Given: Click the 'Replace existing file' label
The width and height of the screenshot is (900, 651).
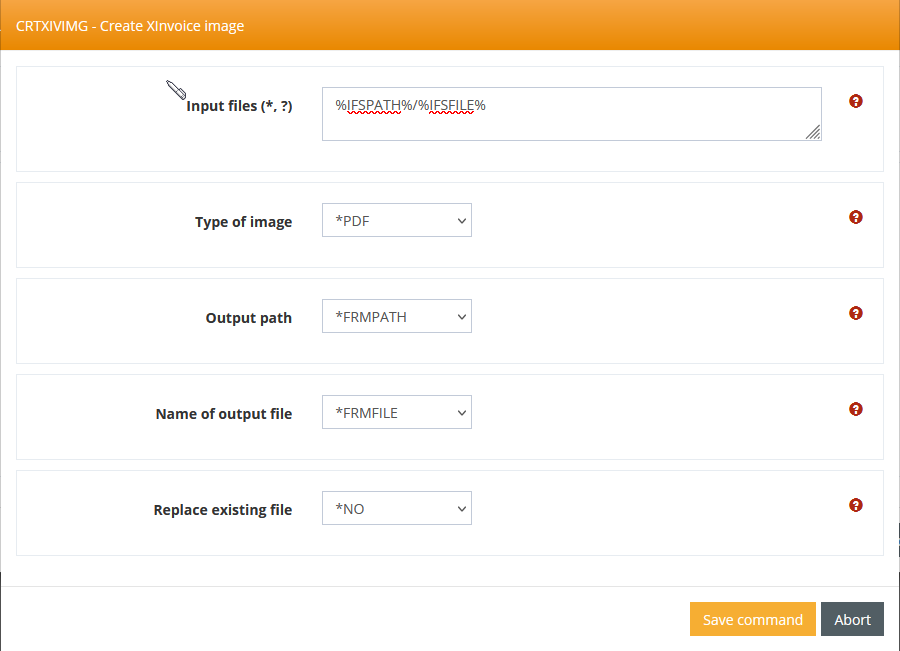Looking at the screenshot, I should [x=223, y=510].
